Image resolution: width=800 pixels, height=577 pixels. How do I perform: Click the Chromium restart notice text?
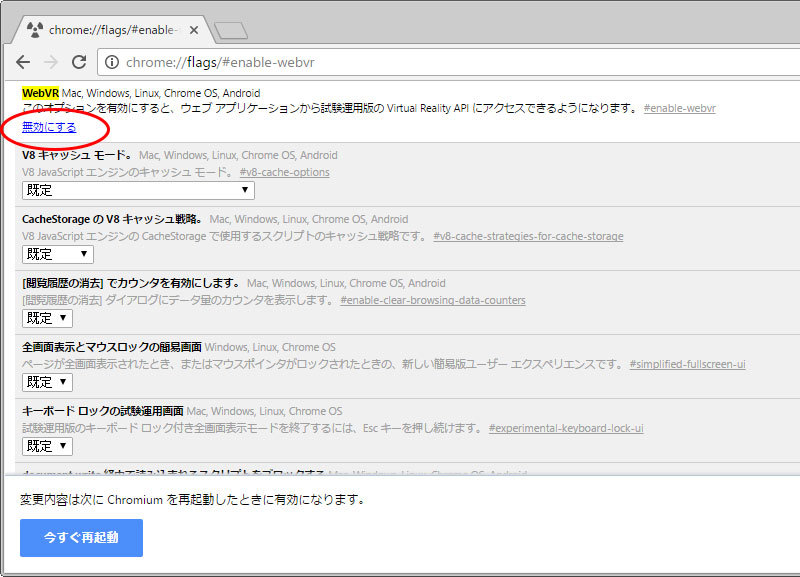[x=193, y=499]
